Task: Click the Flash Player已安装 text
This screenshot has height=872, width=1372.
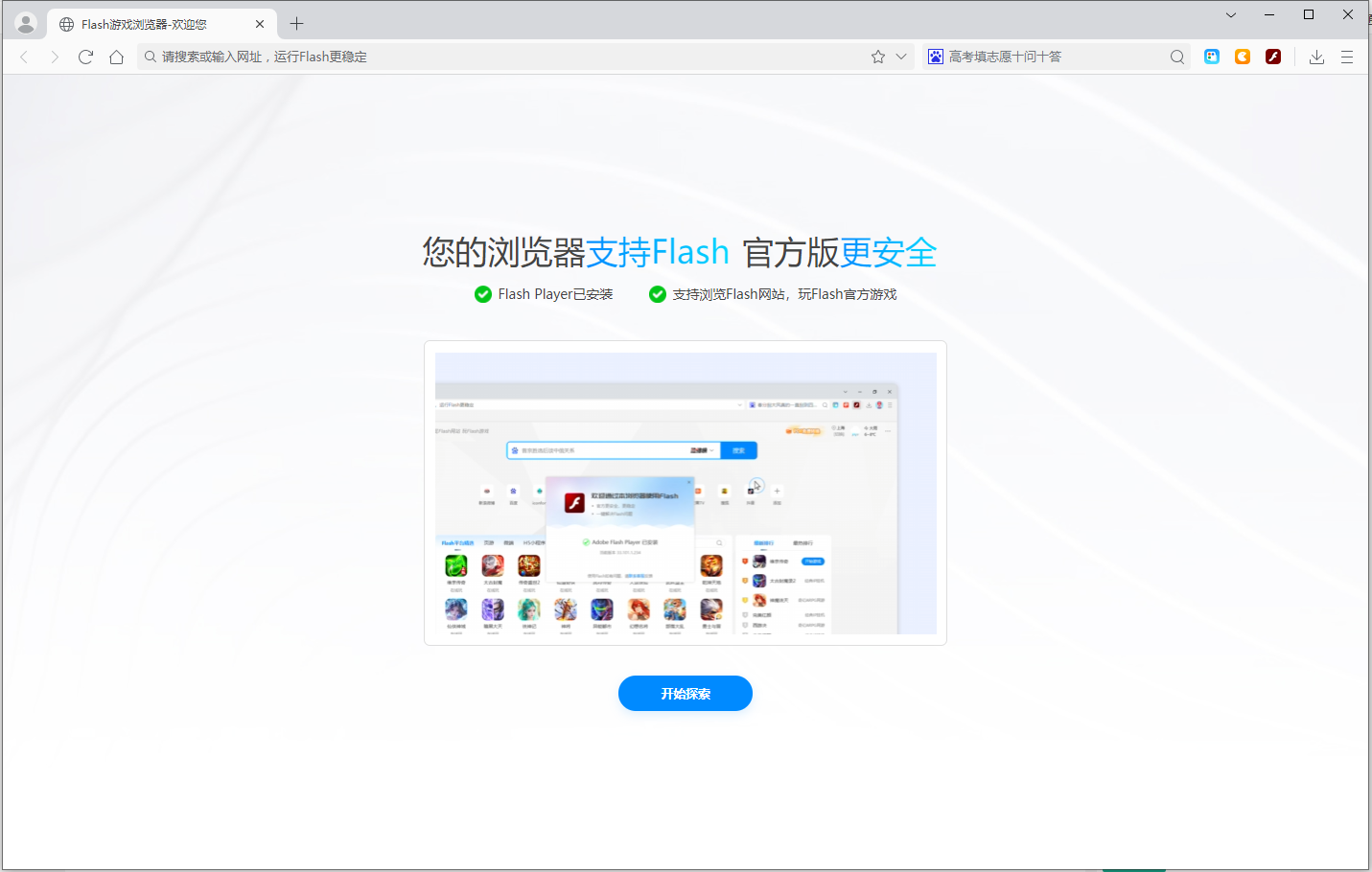Action: [555, 294]
